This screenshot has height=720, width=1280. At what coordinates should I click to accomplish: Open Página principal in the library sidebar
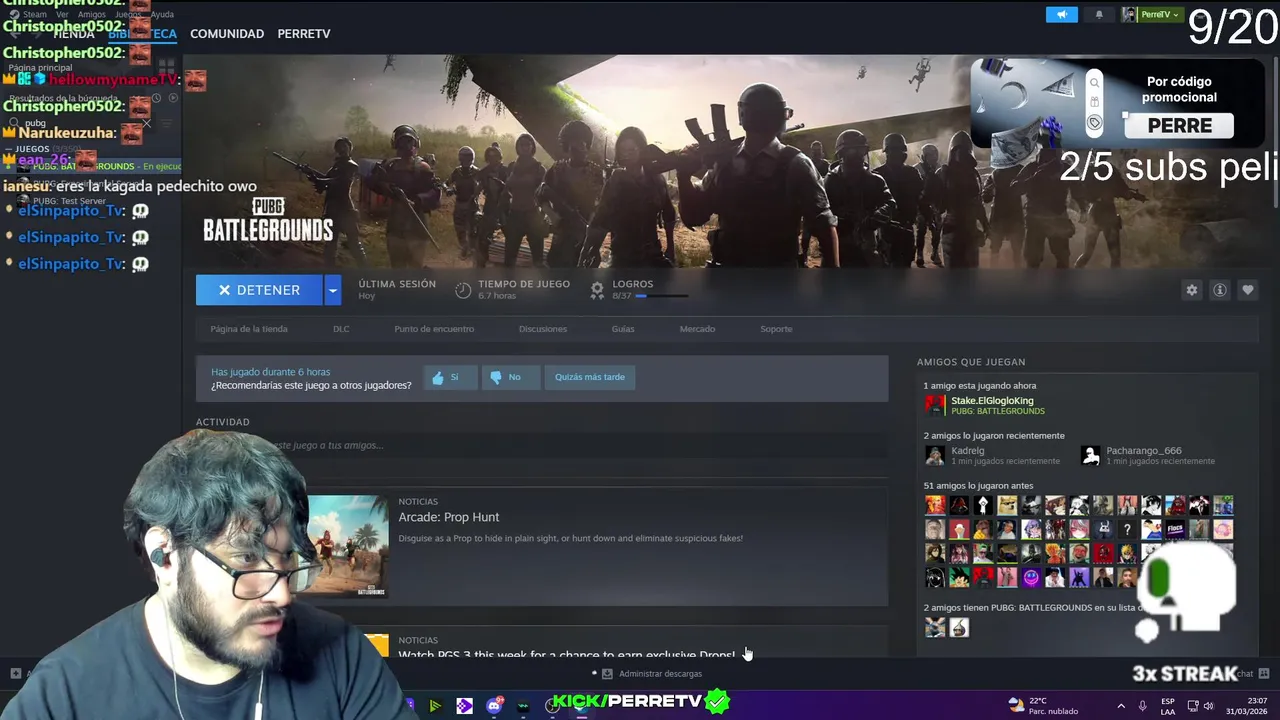point(40,68)
